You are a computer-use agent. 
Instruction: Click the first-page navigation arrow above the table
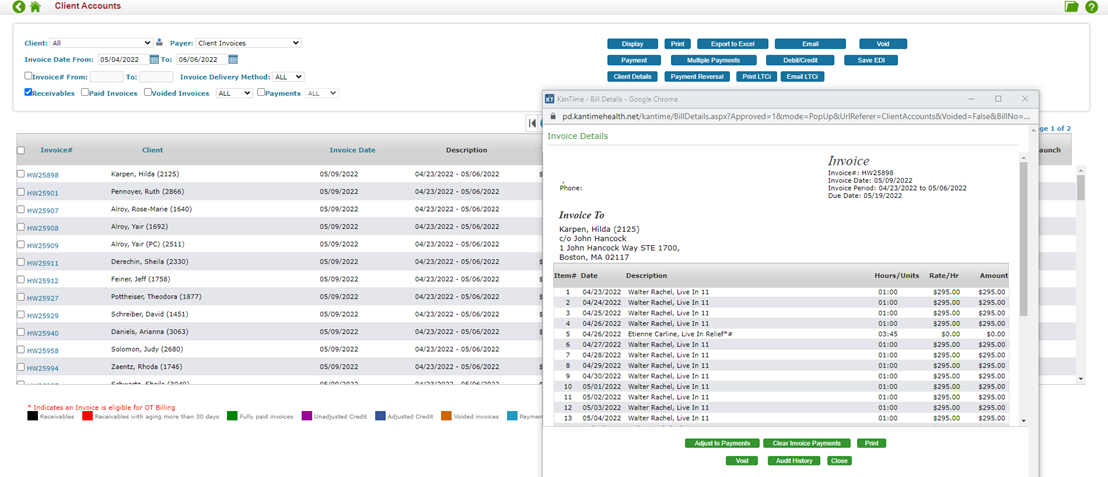(532, 123)
